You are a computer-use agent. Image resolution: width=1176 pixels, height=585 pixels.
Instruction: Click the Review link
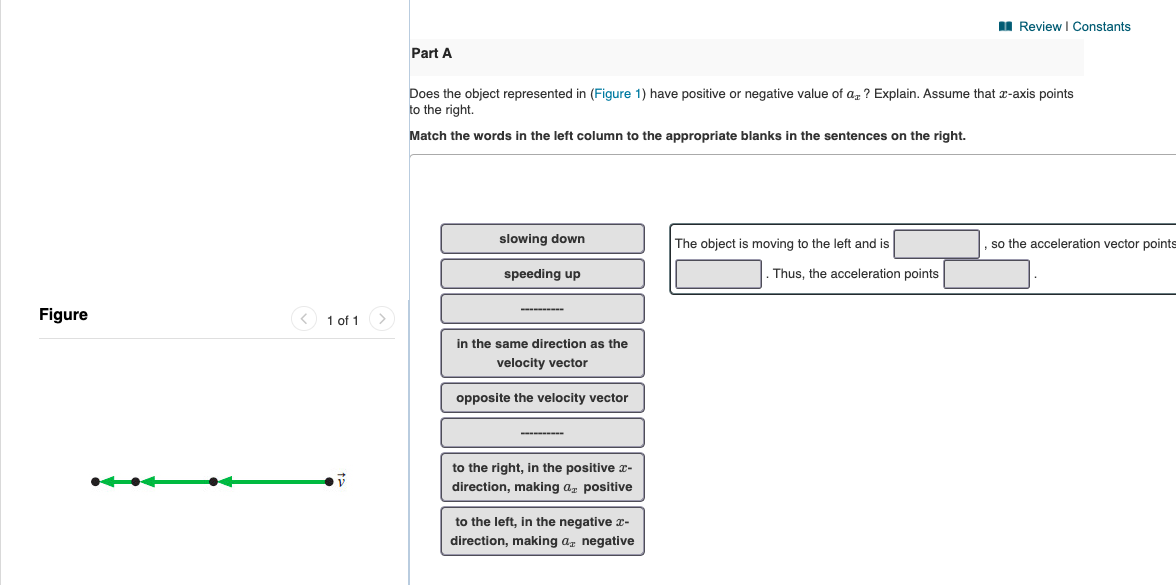(x=1040, y=26)
